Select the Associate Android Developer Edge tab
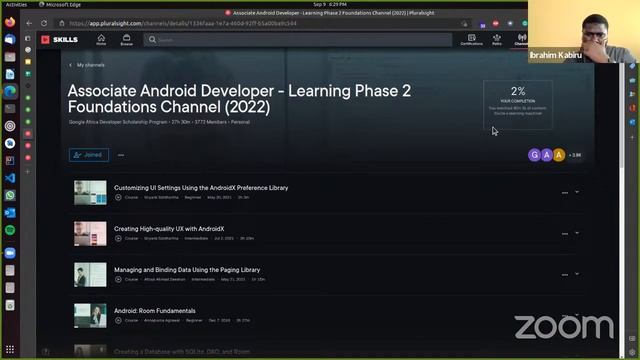 pyautogui.click(x=28, y=133)
